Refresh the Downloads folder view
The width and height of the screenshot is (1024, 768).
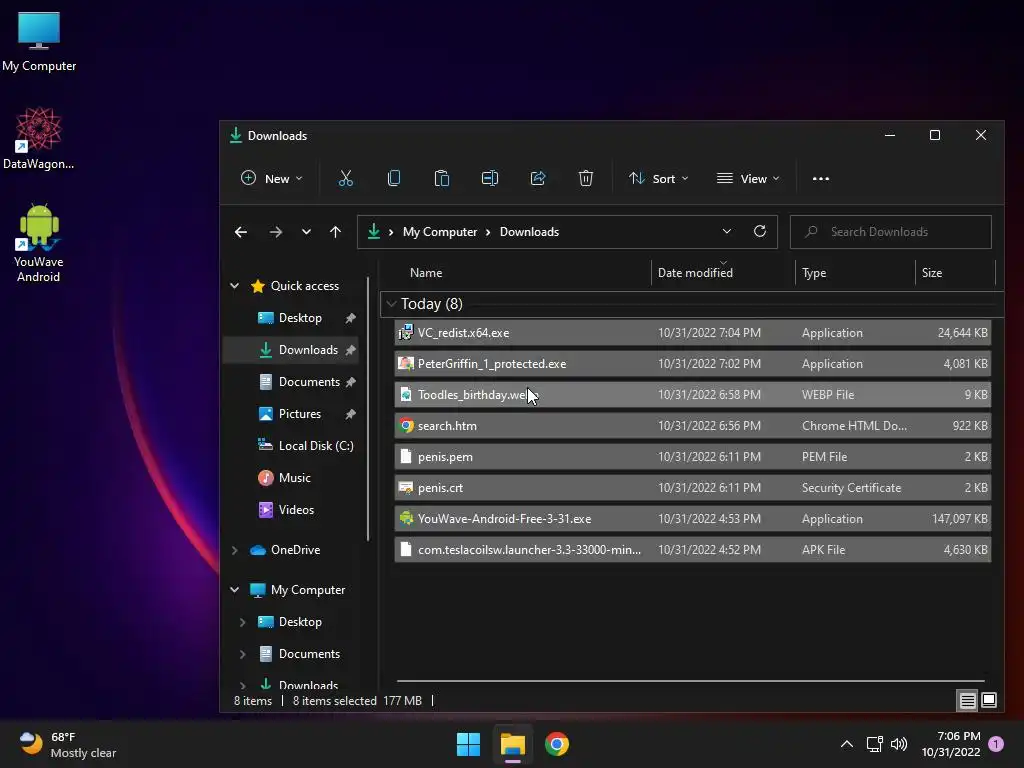760,231
